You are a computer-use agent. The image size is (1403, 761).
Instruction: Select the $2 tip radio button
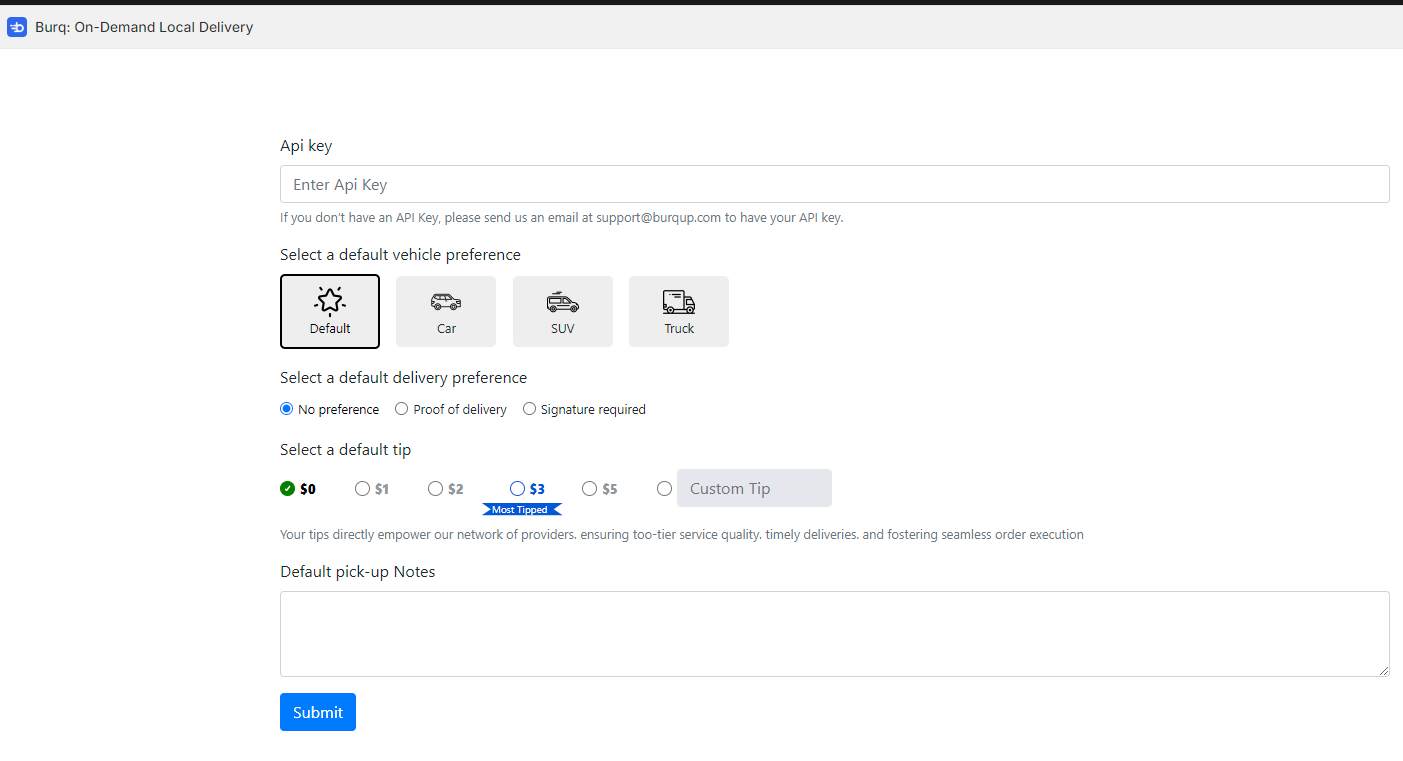(x=436, y=489)
